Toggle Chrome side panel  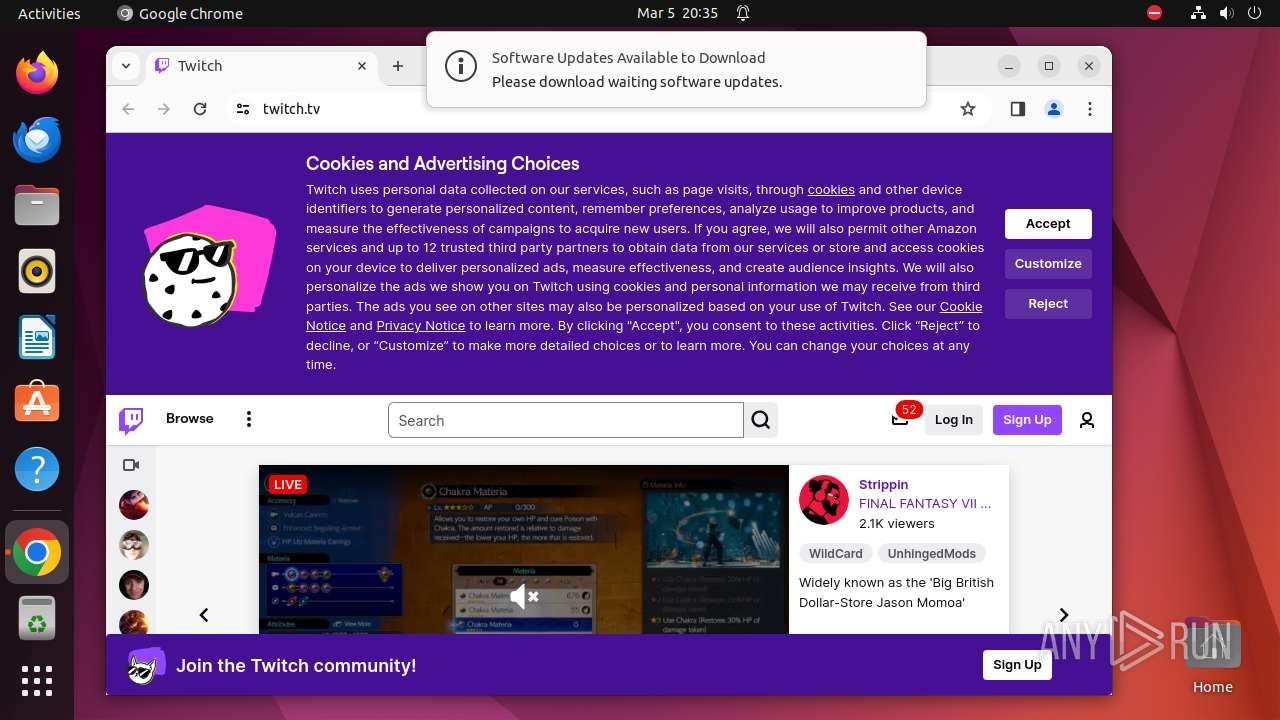[x=1018, y=109]
